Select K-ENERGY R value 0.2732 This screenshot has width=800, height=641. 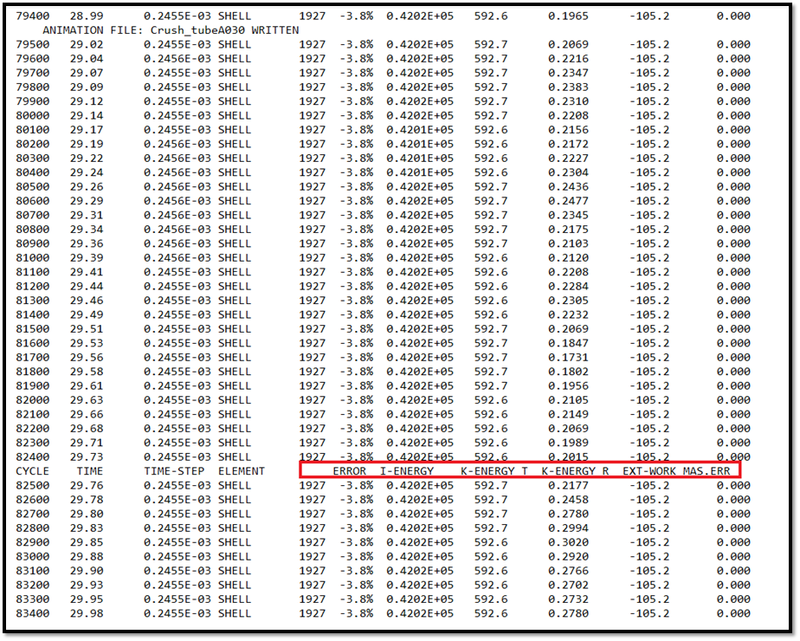tap(568, 600)
